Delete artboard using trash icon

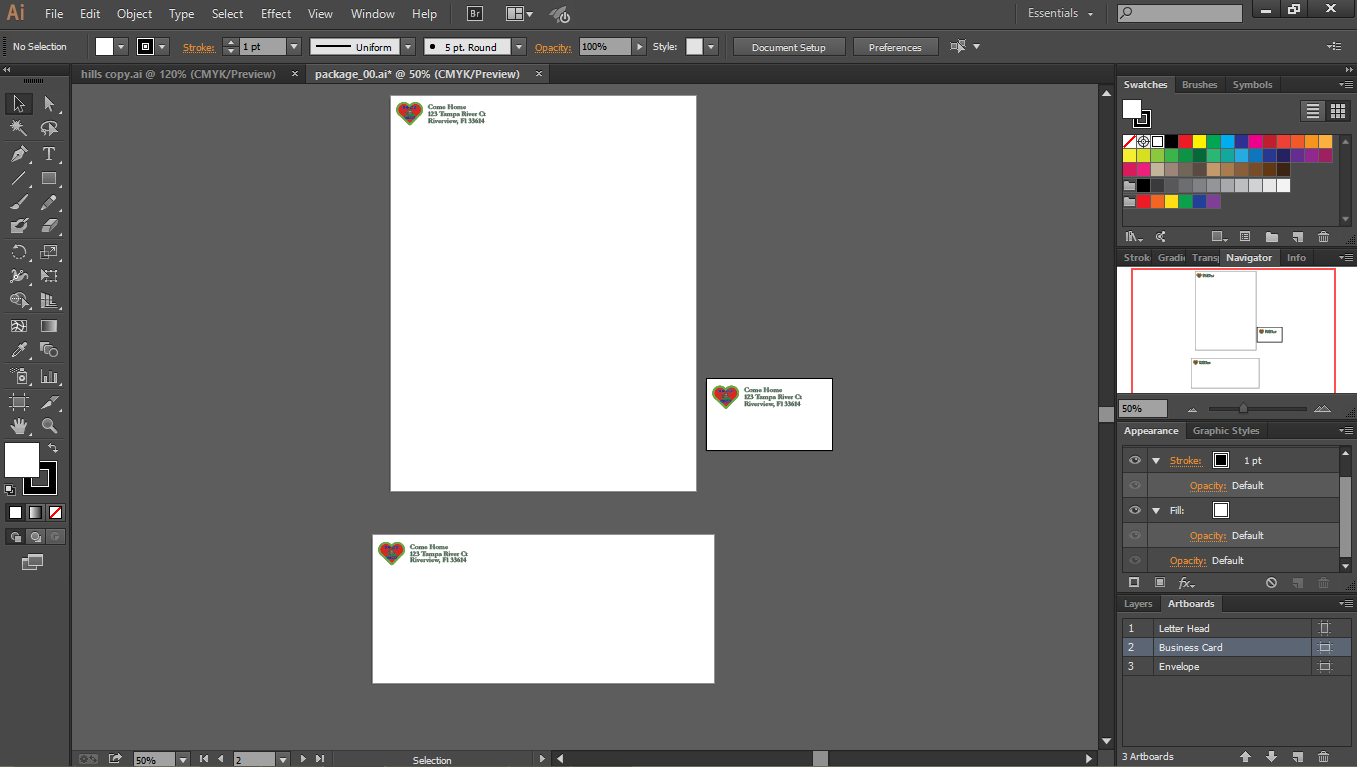pyautogui.click(x=1323, y=757)
